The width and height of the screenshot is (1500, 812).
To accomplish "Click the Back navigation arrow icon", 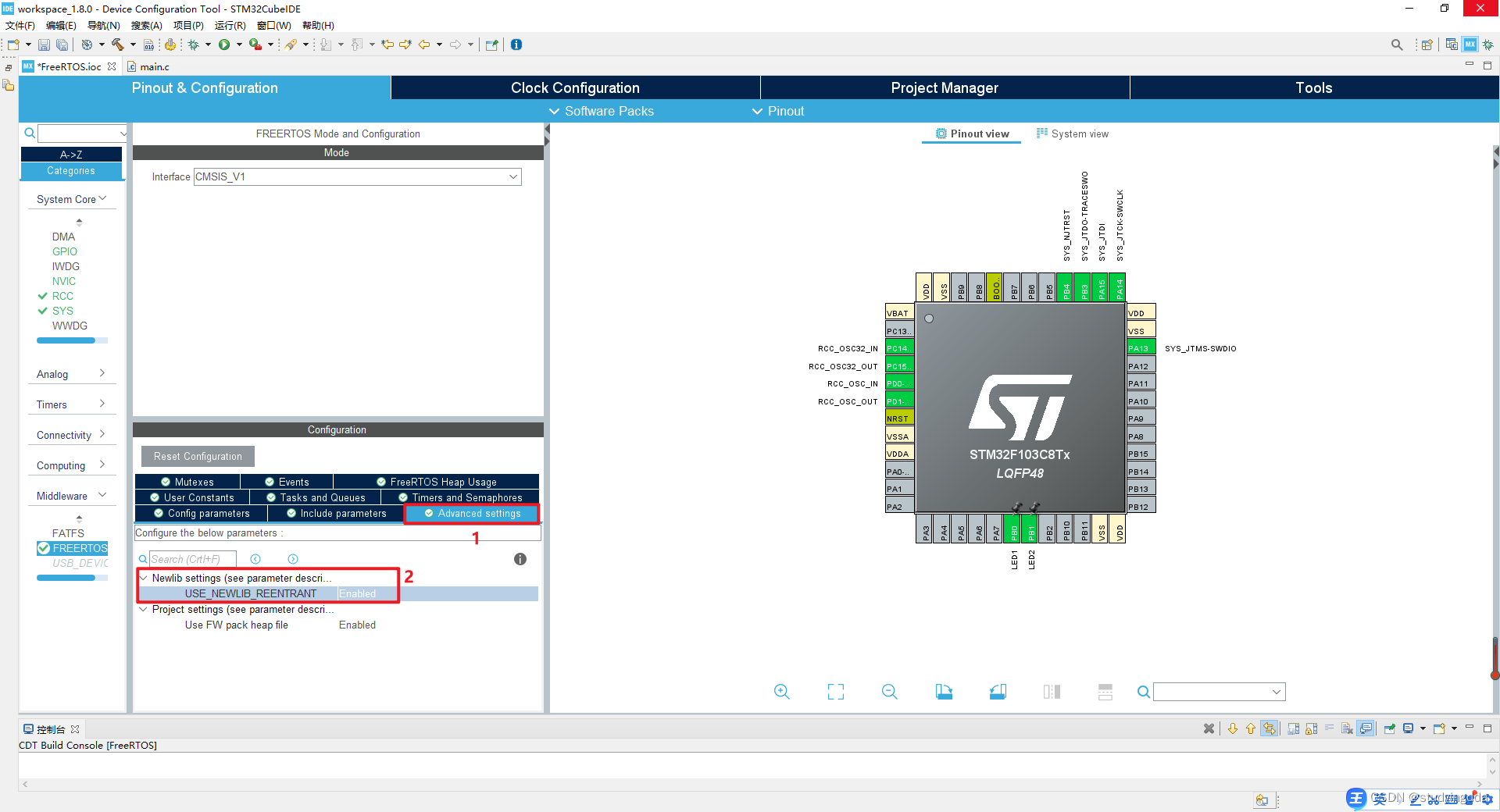I will point(424,45).
